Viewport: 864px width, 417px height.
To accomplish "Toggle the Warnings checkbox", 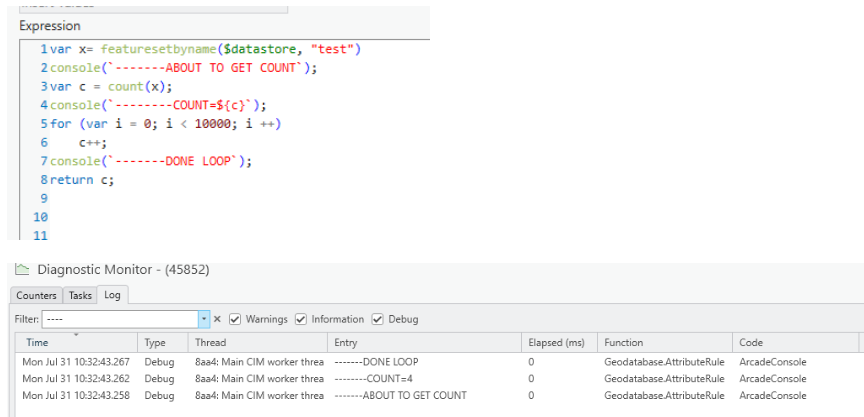I will tap(235, 319).
